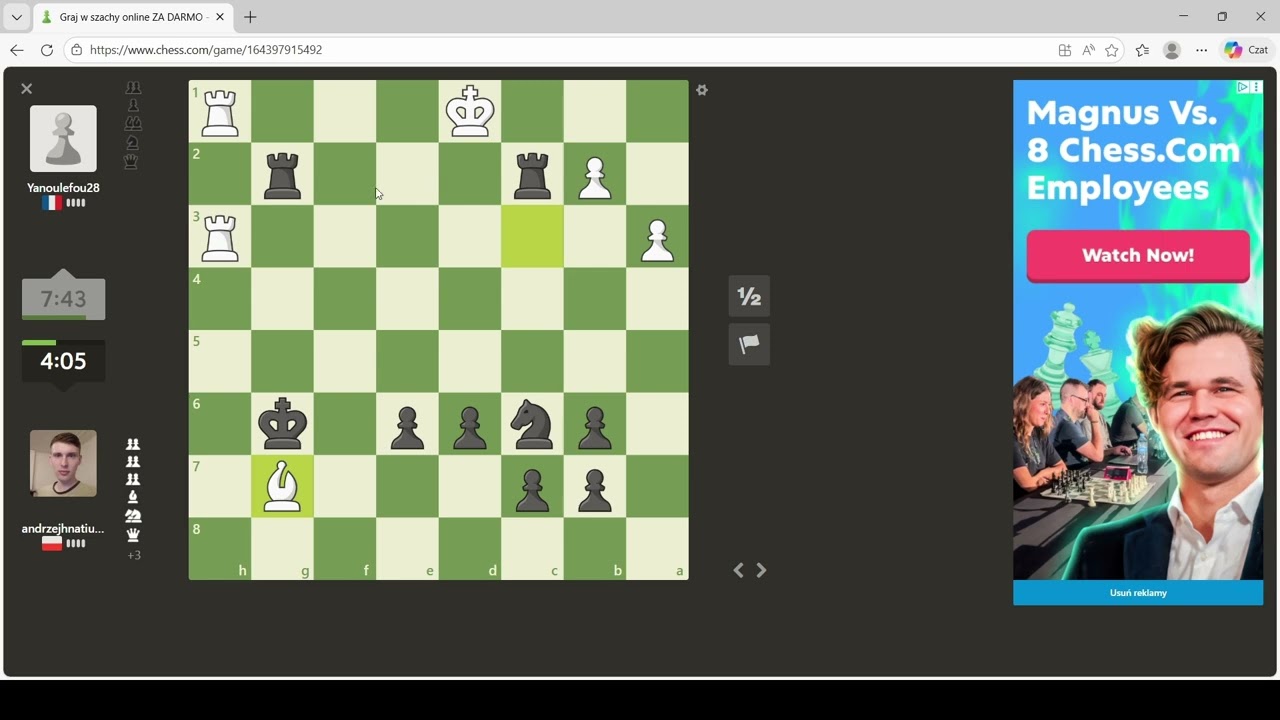This screenshot has height=720, width=1280.
Task: Resign using the flag button
Action: point(749,344)
